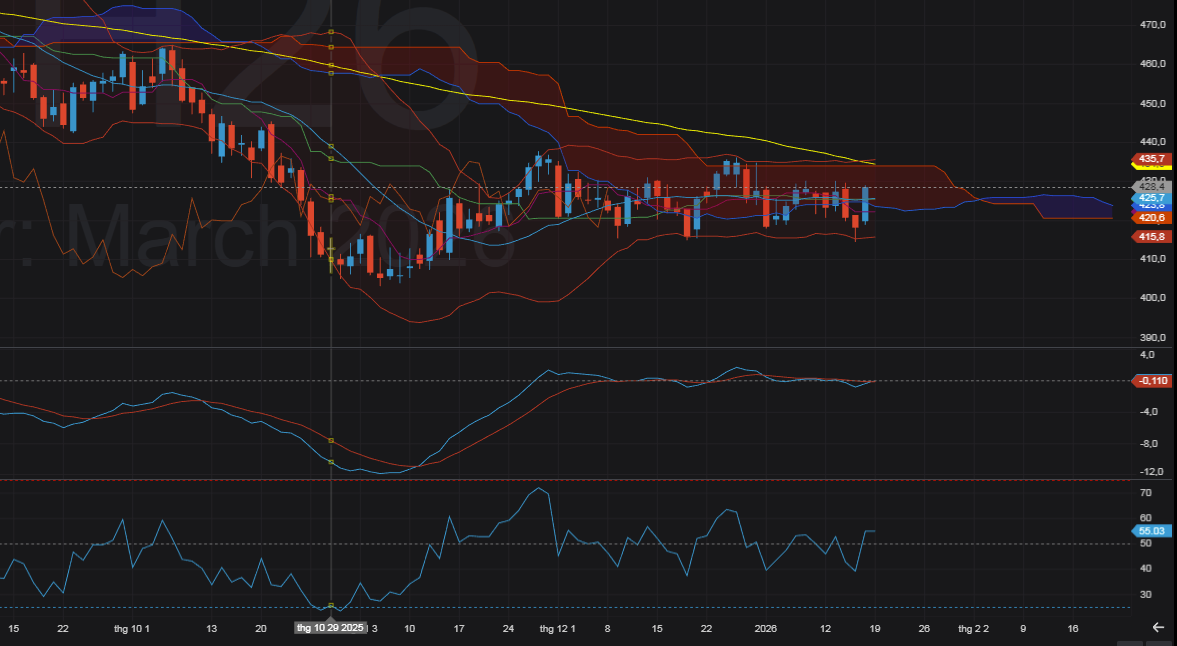Click 'thg 2 2' on the time axis

pyautogui.click(x=973, y=628)
